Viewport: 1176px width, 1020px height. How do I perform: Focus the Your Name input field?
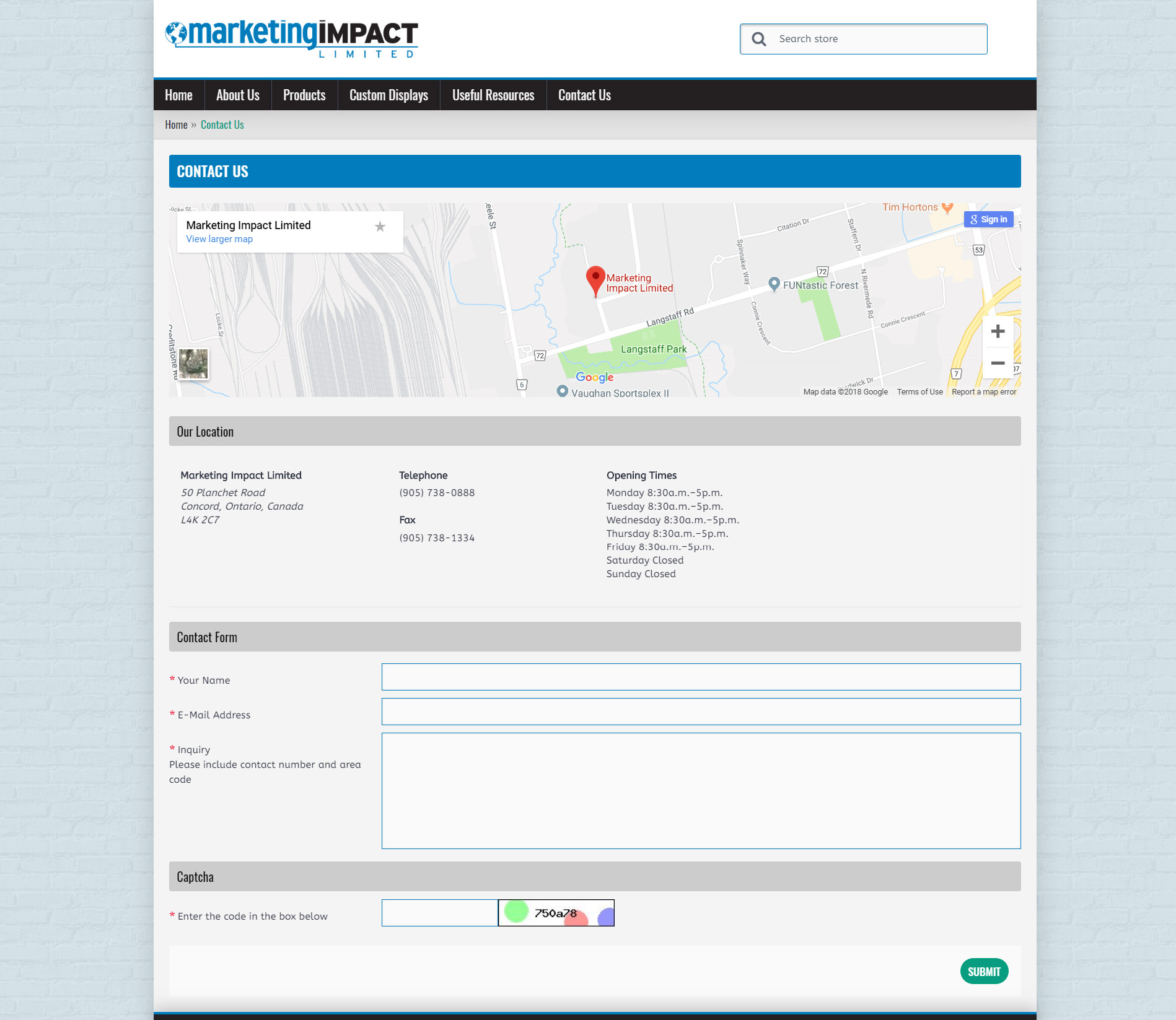(x=701, y=677)
